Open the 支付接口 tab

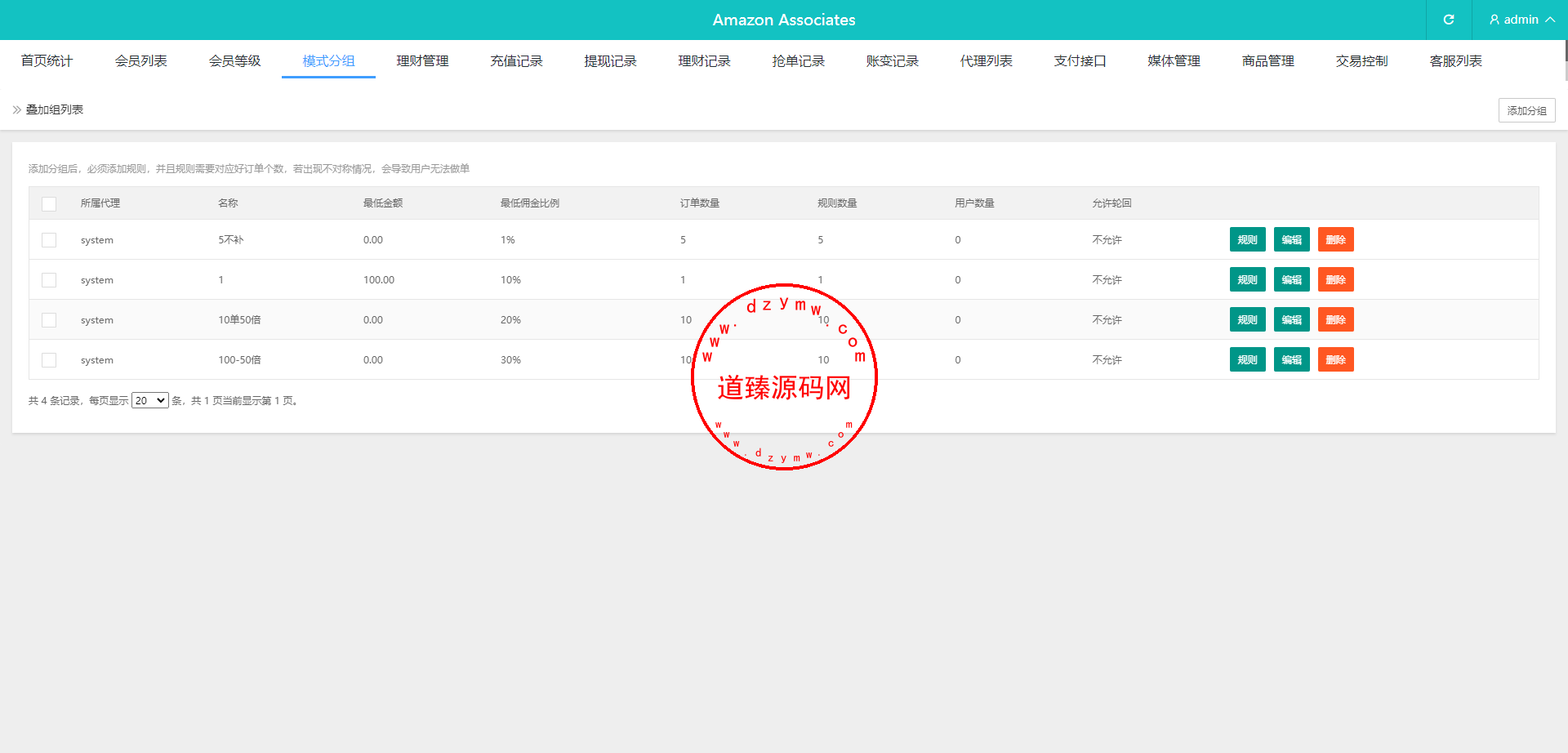tap(1080, 61)
